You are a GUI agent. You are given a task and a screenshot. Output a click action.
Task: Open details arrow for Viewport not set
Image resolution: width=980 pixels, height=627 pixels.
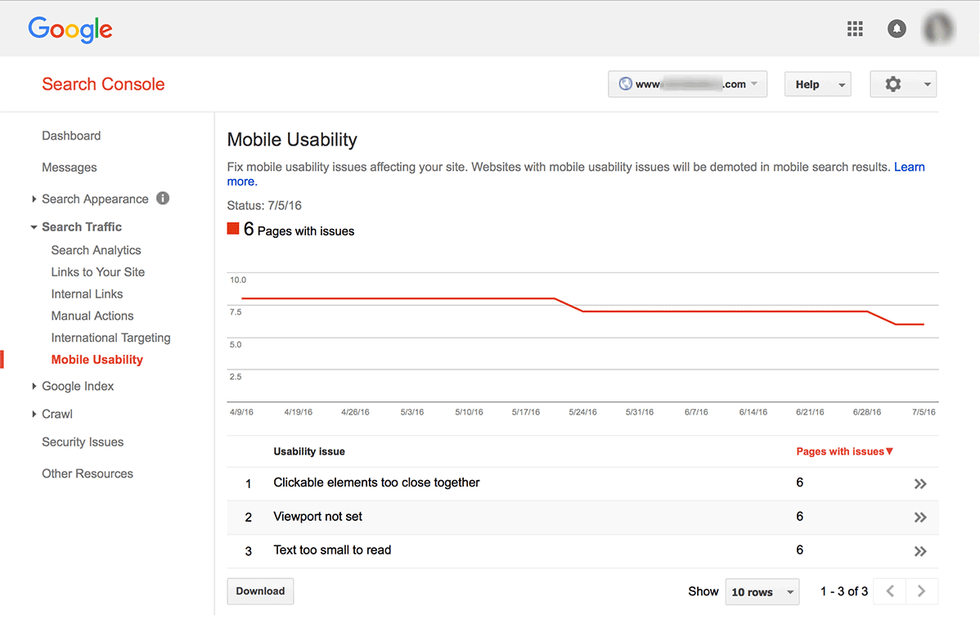[x=920, y=518]
